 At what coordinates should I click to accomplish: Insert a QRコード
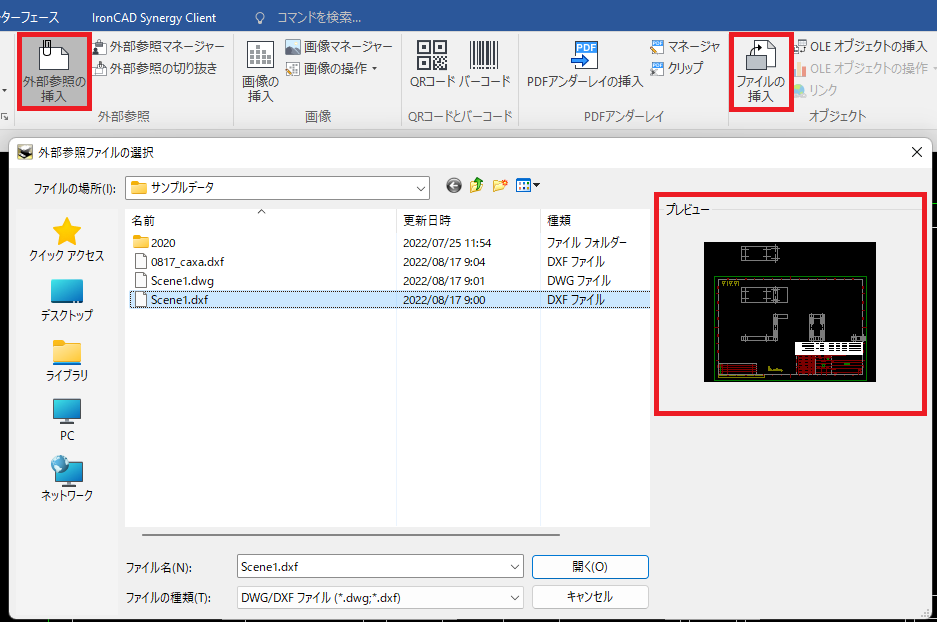point(432,63)
